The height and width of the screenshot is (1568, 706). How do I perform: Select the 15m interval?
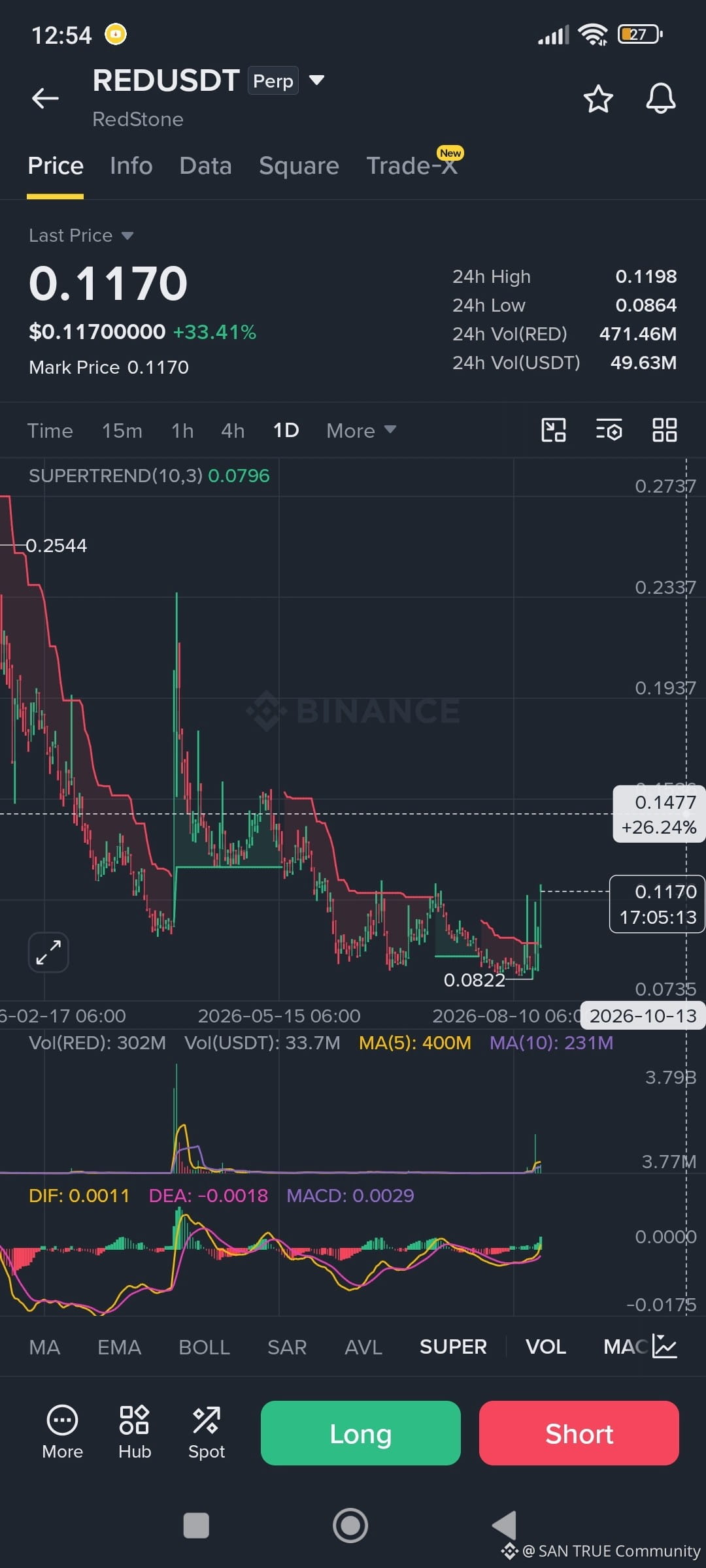122,431
